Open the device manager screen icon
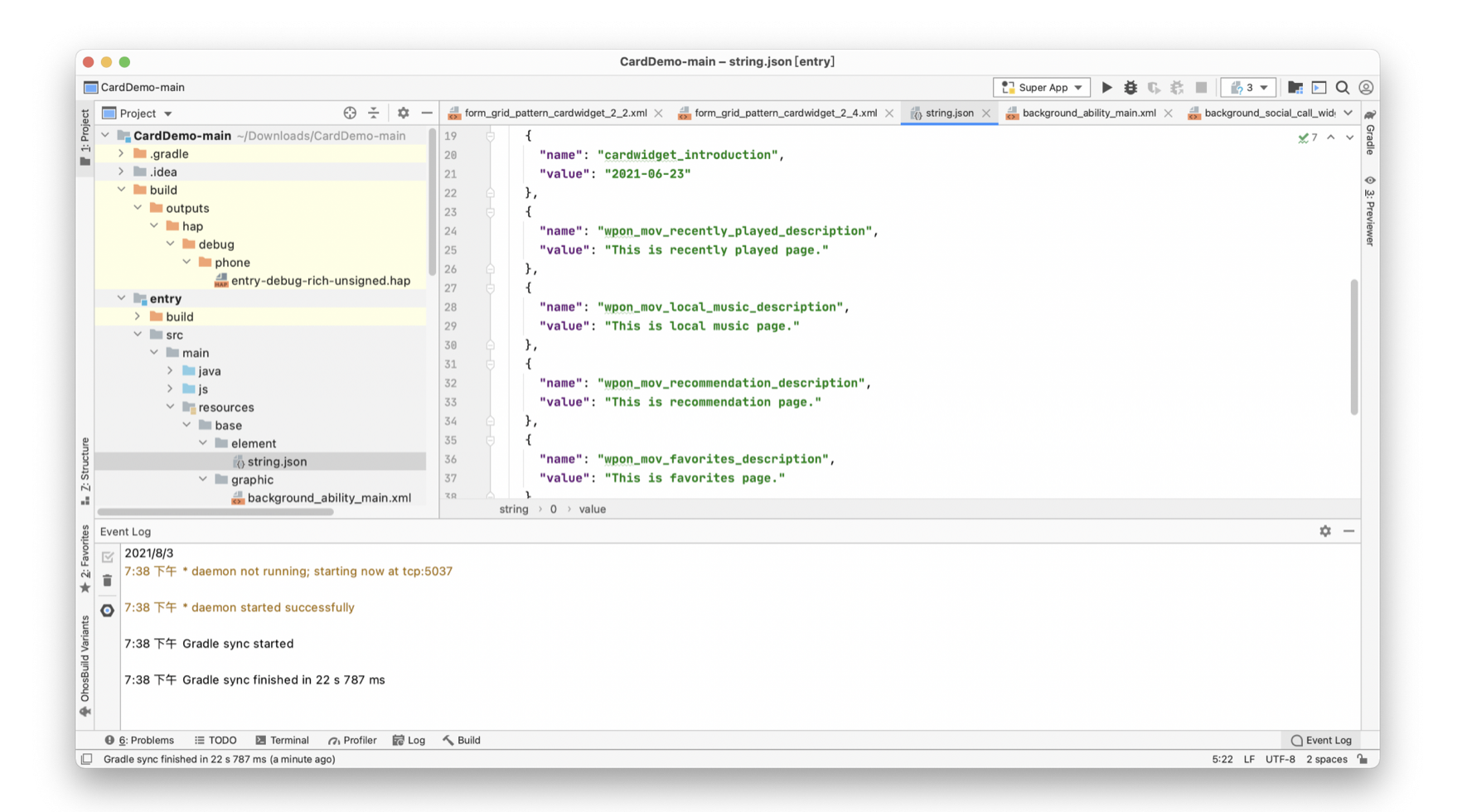Viewport: 1472px width, 812px height. click(x=1319, y=87)
